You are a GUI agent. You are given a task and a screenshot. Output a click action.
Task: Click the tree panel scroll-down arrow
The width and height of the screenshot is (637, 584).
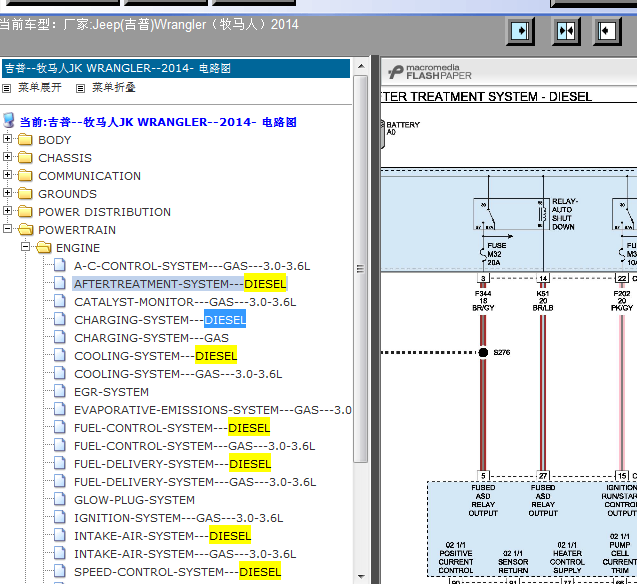pyautogui.click(x=361, y=576)
